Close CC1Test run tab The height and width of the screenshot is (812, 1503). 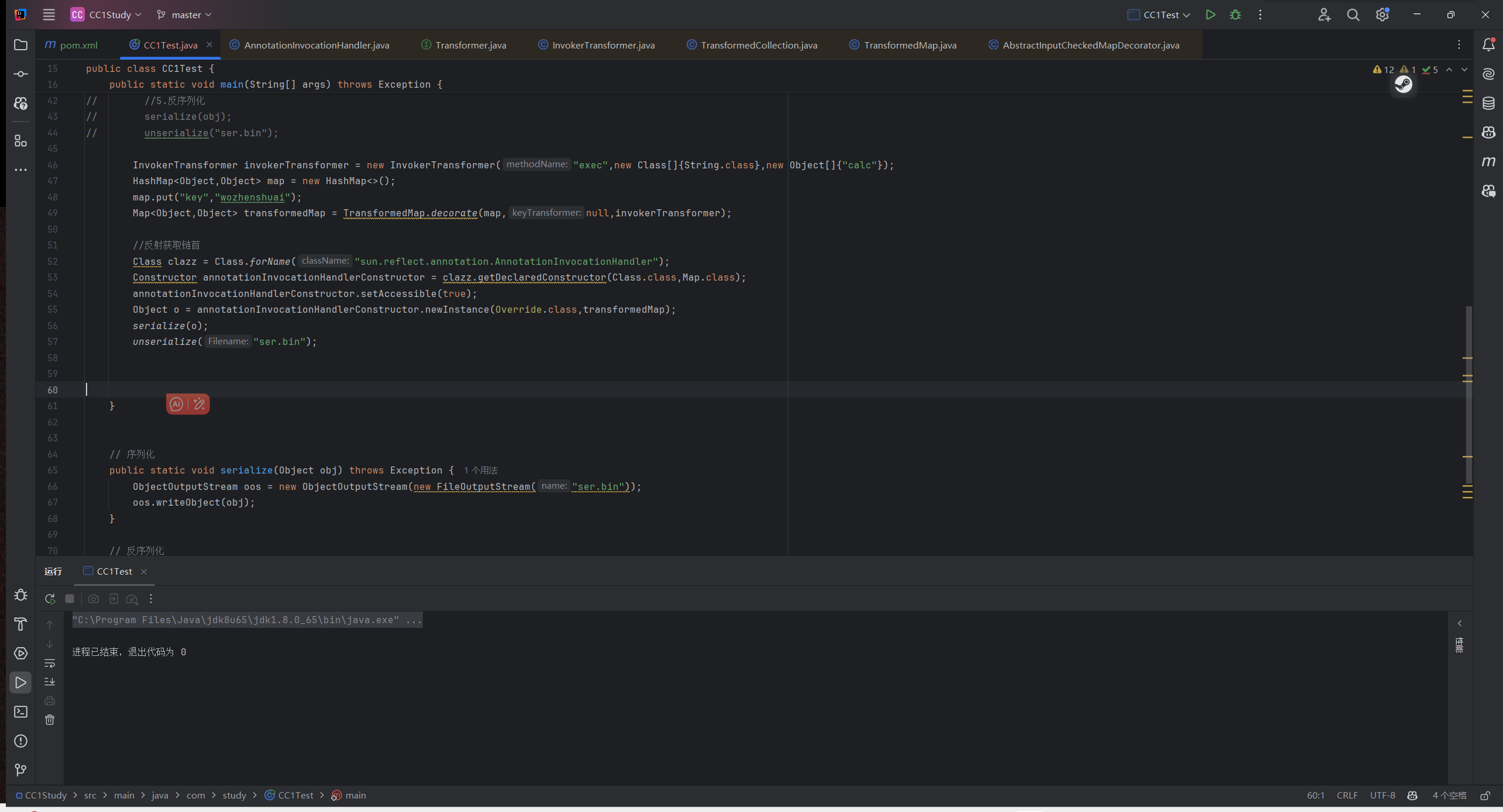144,571
